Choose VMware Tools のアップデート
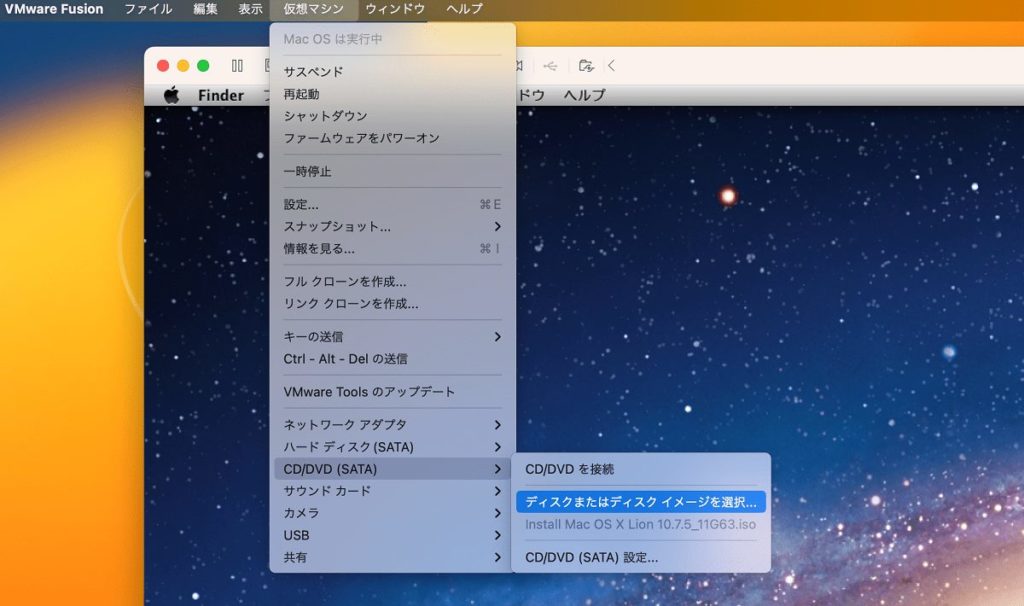The image size is (1024, 606). (392, 392)
